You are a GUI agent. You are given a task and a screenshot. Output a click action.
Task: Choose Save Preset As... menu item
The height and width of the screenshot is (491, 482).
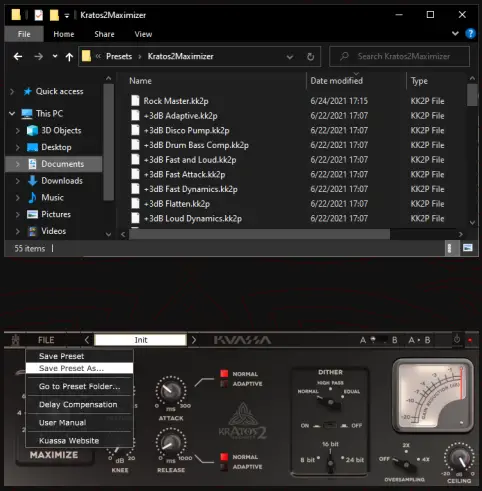pyautogui.click(x=79, y=368)
